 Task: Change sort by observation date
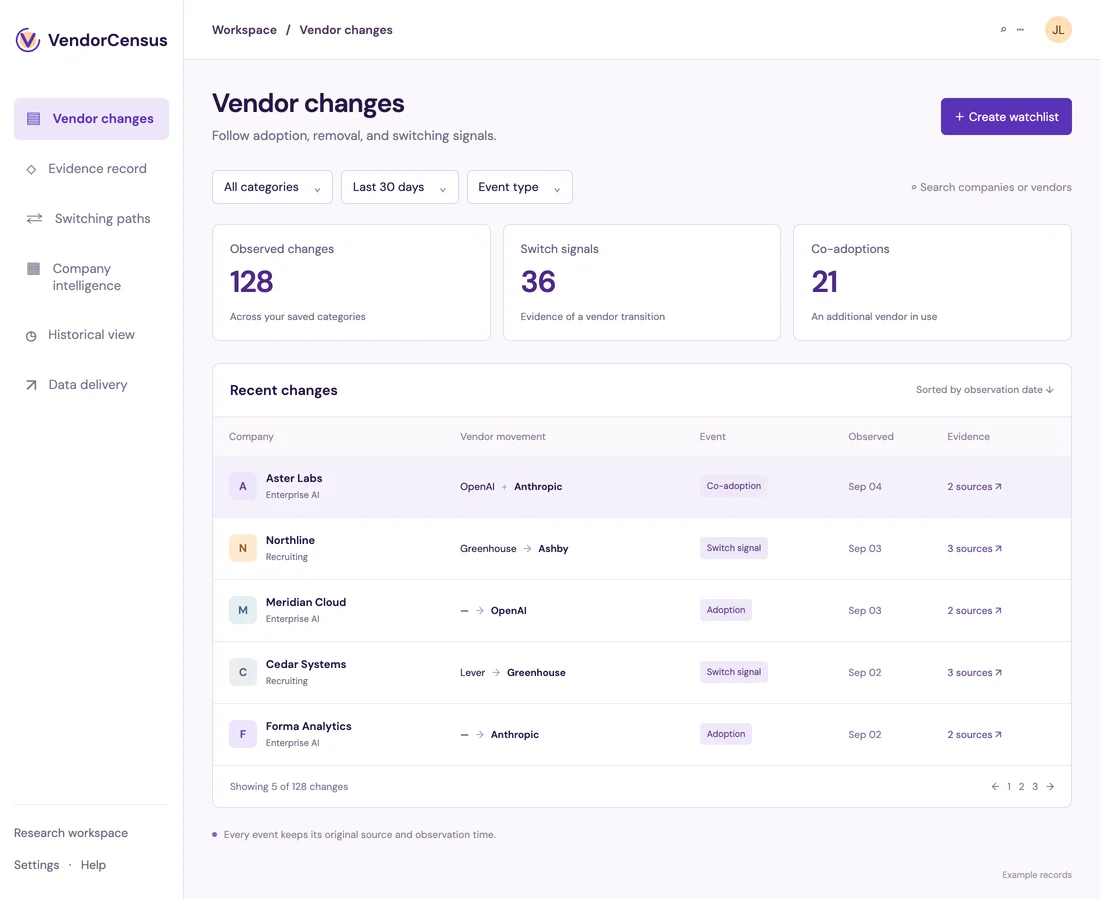point(984,389)
